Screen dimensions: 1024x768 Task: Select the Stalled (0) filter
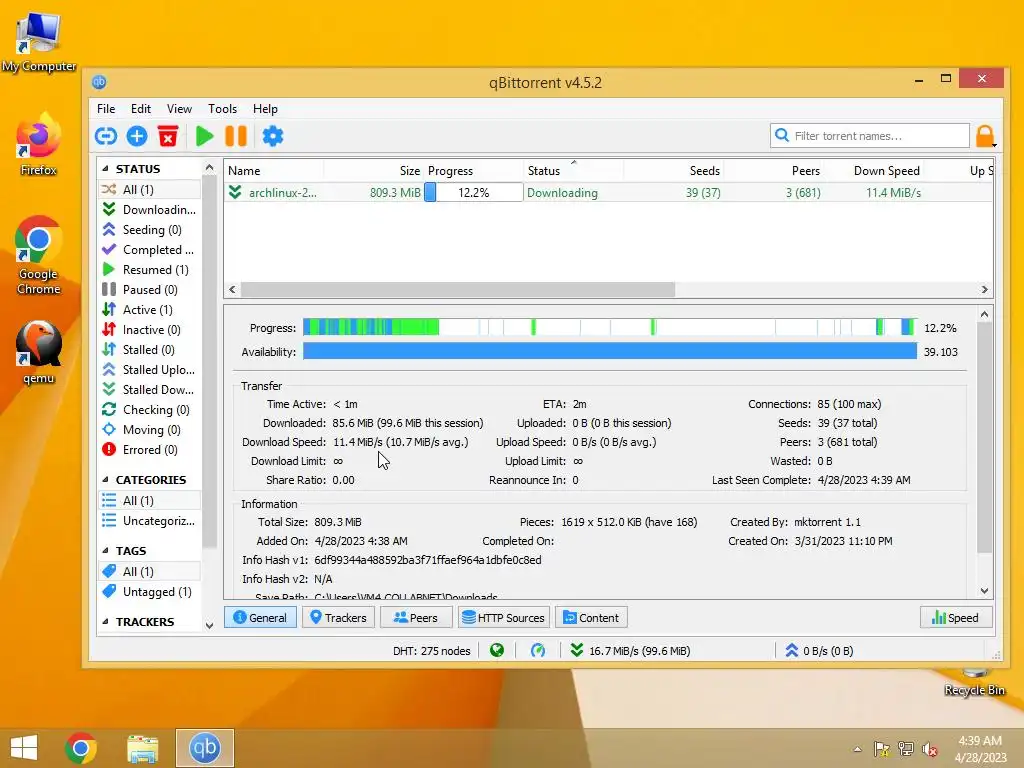click(150, 349)
